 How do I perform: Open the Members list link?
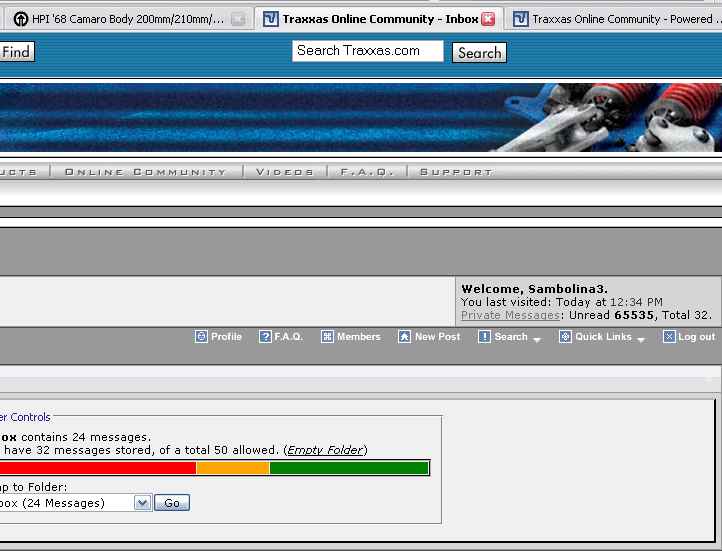(x=359, y=337)
